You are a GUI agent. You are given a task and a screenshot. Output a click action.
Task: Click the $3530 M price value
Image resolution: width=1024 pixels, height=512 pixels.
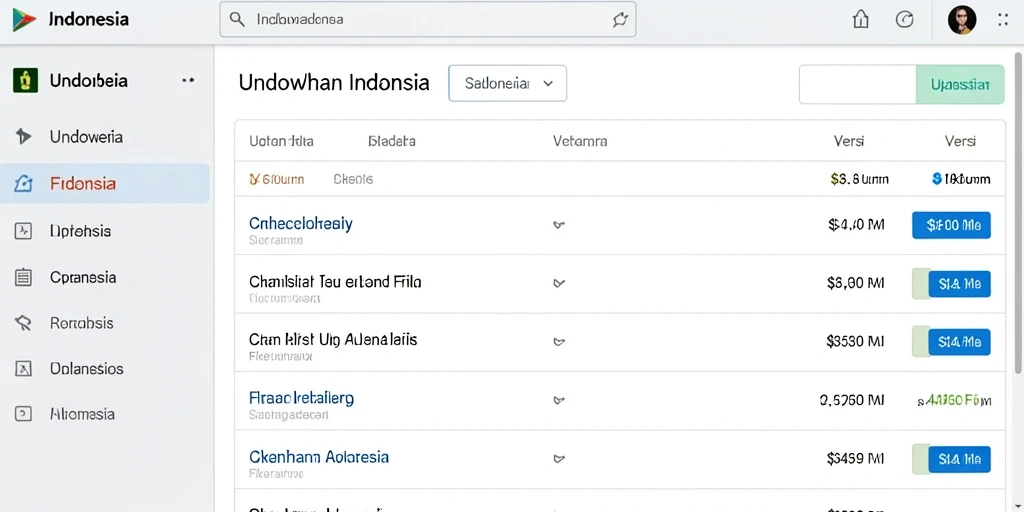point(855,341)
